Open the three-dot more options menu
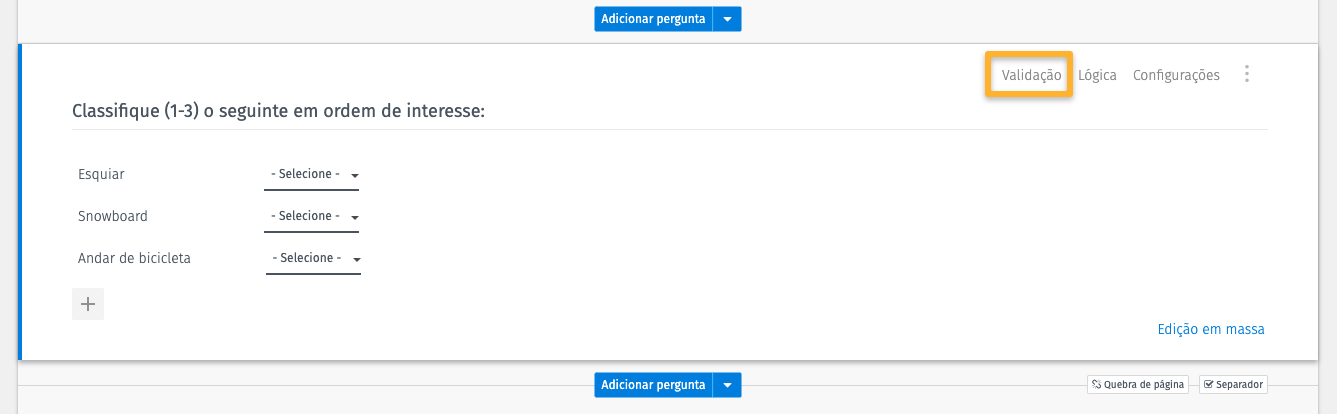 tap(1246, 74)
